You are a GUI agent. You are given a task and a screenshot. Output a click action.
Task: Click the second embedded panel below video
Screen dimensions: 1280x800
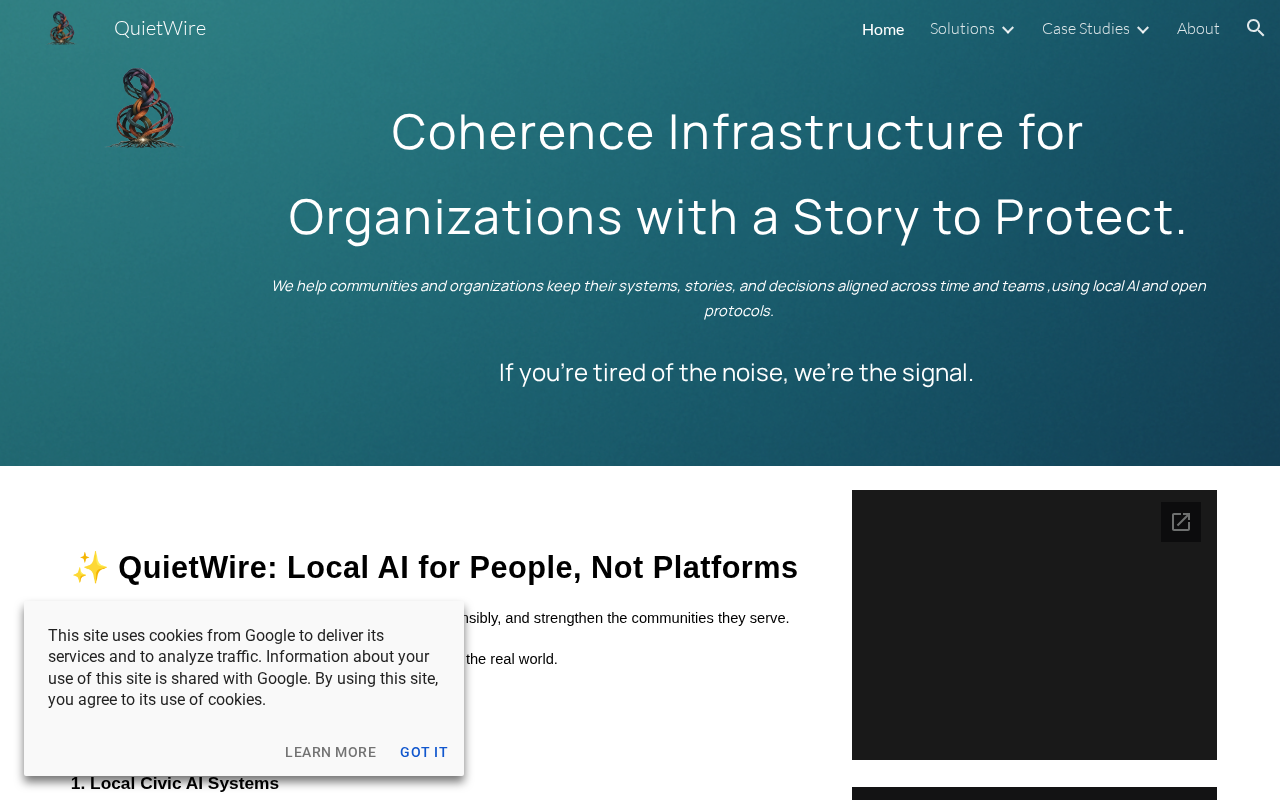pyautogui.click(x=1034, y=793)
